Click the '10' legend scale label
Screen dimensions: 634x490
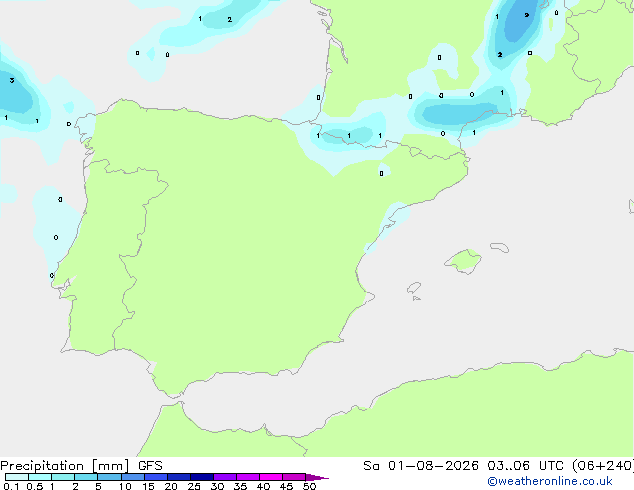[125, 486]
